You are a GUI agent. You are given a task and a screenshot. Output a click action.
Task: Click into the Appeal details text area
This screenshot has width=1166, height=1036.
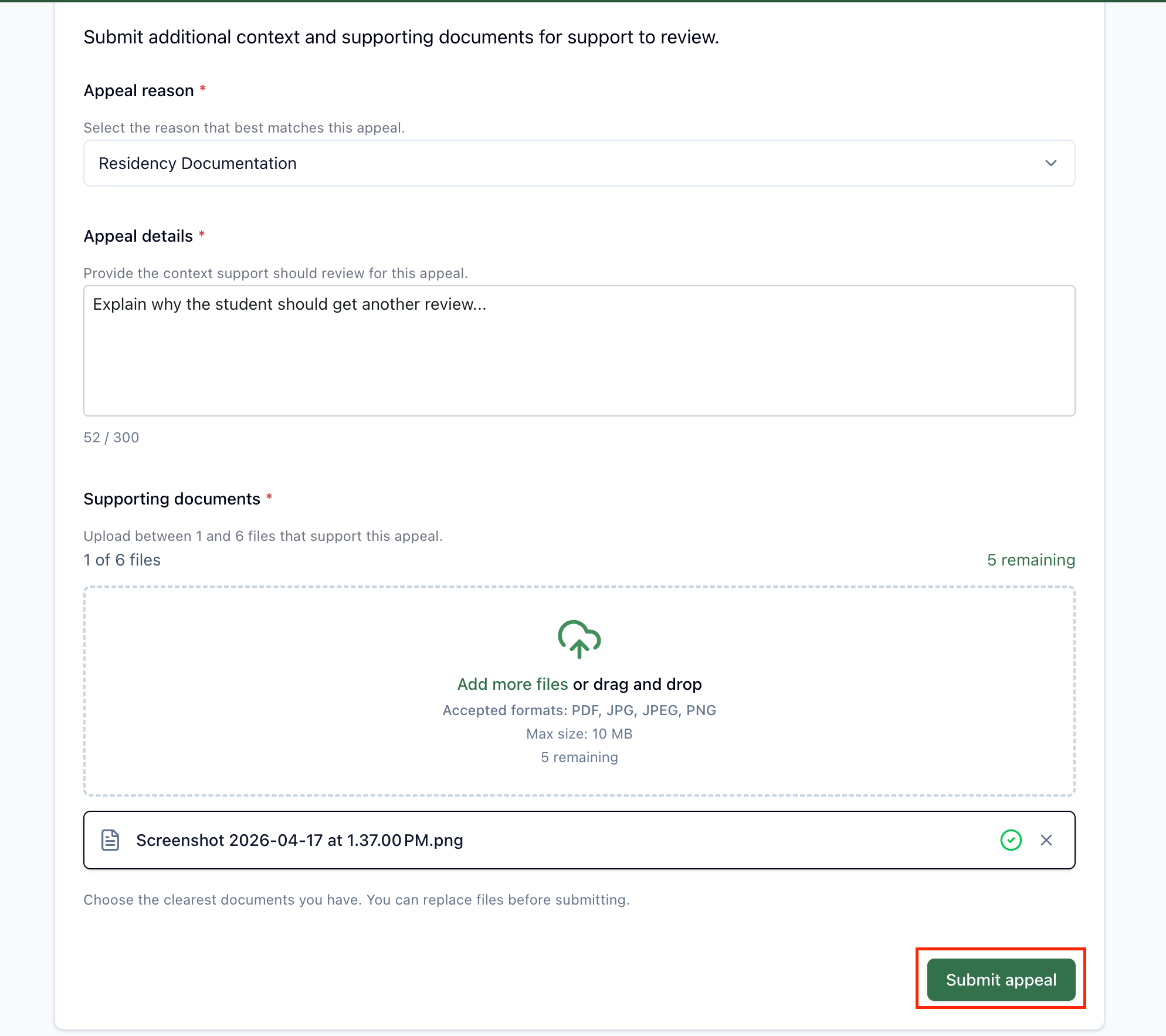(579, 351)
